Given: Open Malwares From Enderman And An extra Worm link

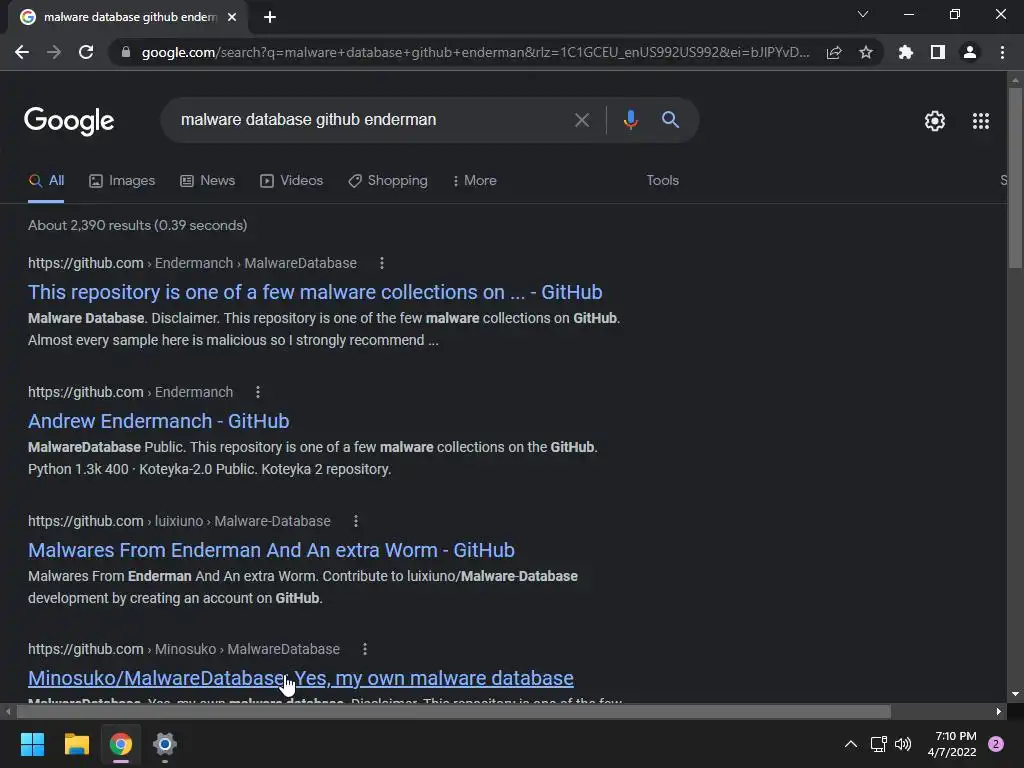Looking at the screenshot, I should [271, 550].
